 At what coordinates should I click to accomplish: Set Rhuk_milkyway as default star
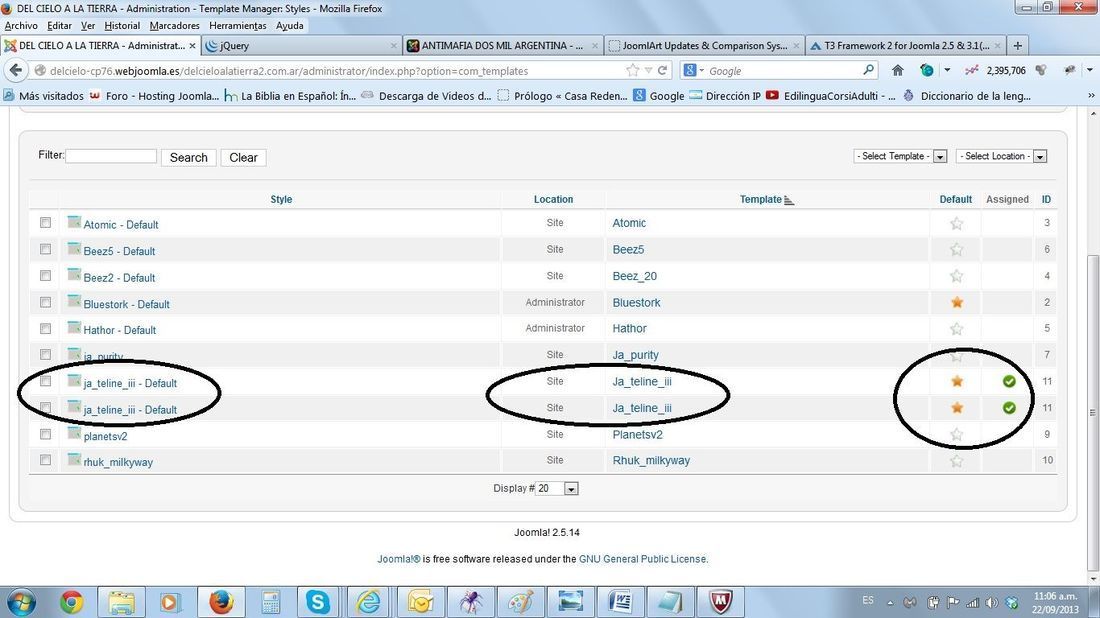[x=956, y=462]
